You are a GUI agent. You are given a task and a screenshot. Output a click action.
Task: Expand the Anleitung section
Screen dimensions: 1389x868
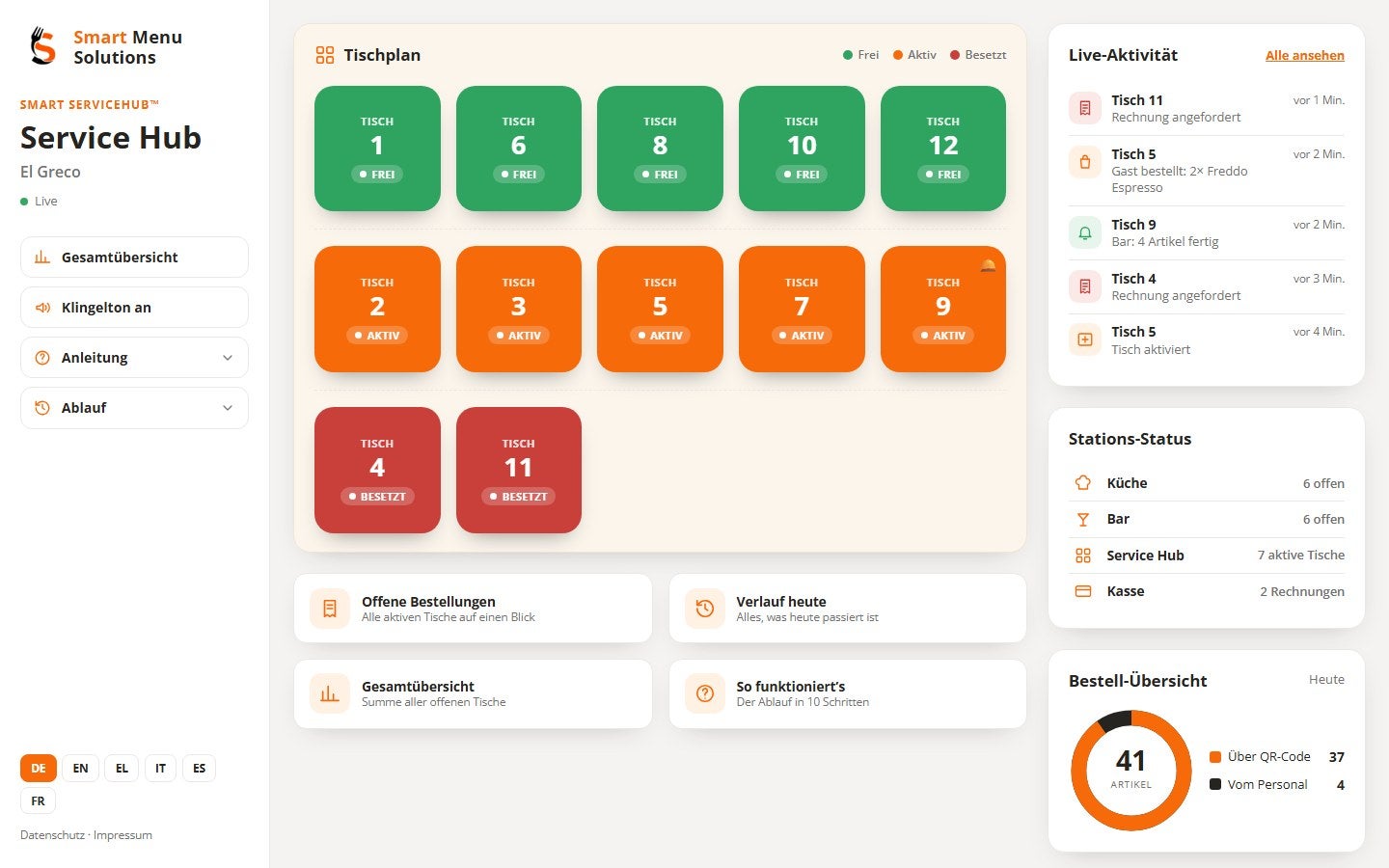(x=134, y=358)
